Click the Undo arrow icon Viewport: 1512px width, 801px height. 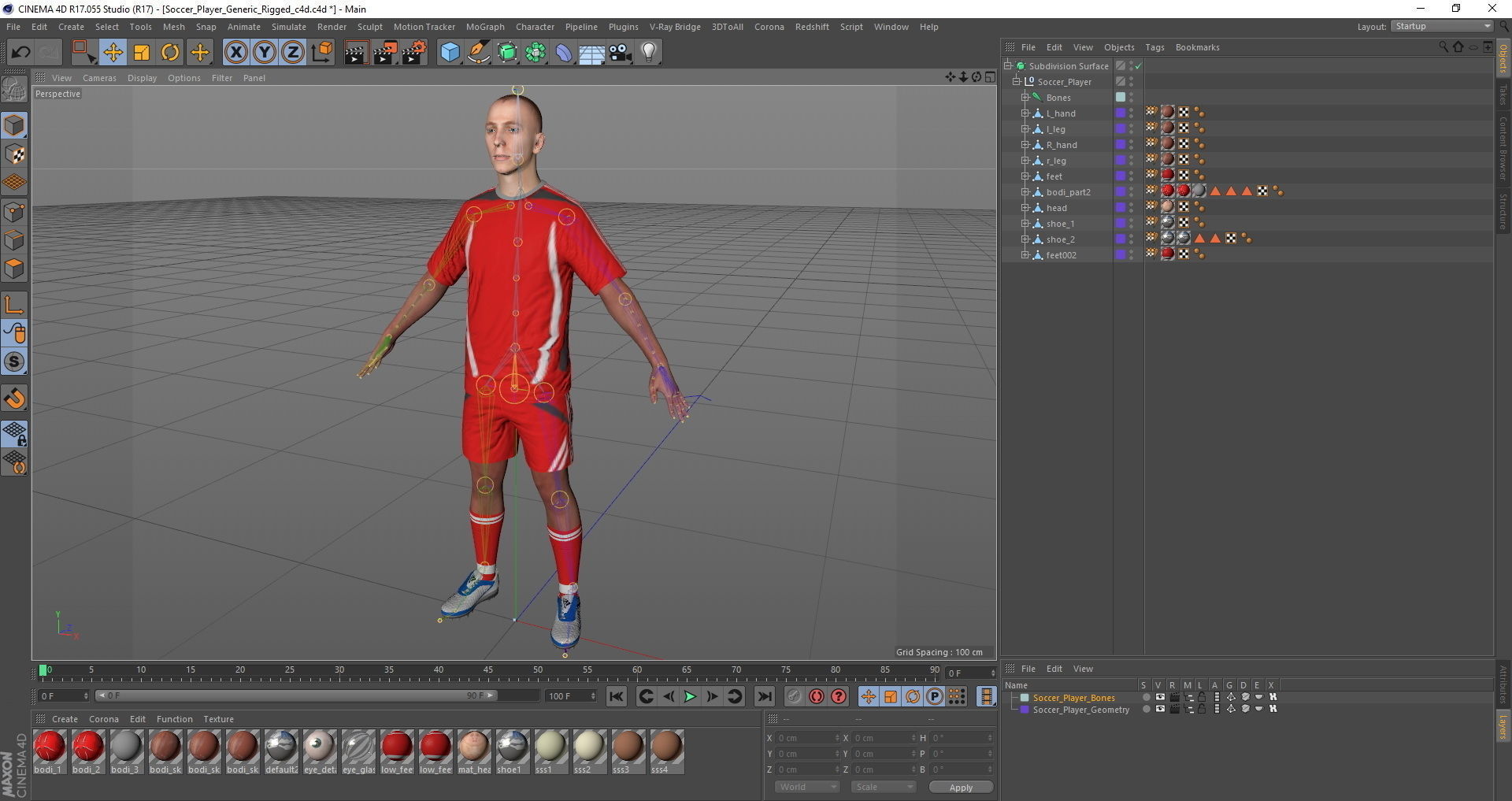point(20,53)
